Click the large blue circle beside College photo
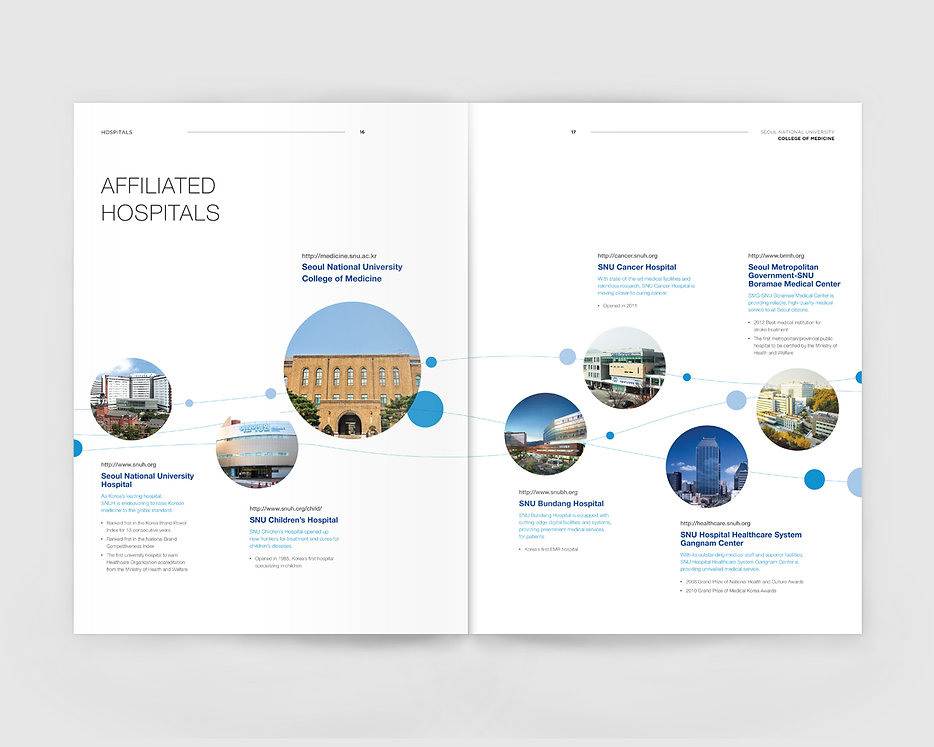934x747 pixels. 425,409
